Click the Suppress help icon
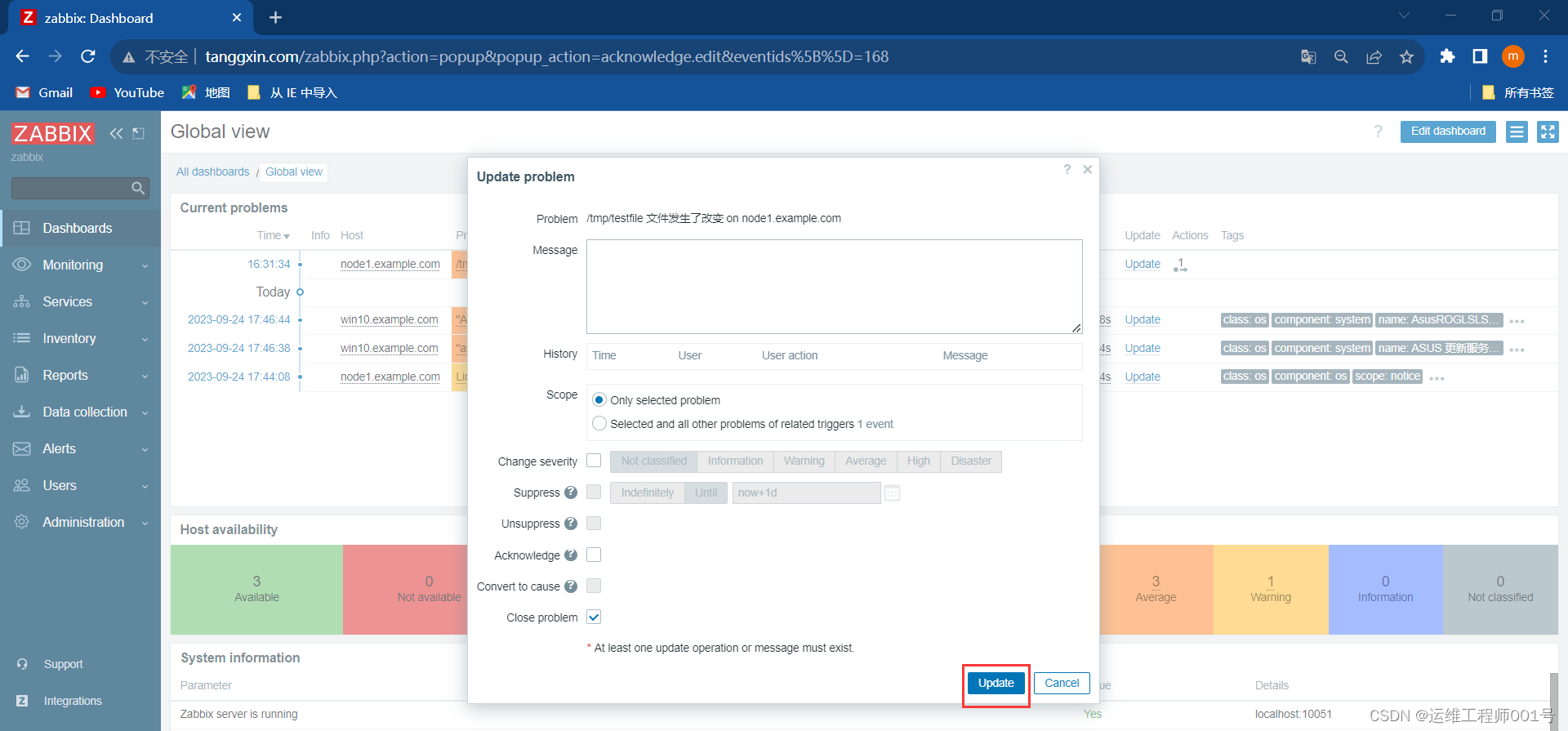 [x=571, y=493]
